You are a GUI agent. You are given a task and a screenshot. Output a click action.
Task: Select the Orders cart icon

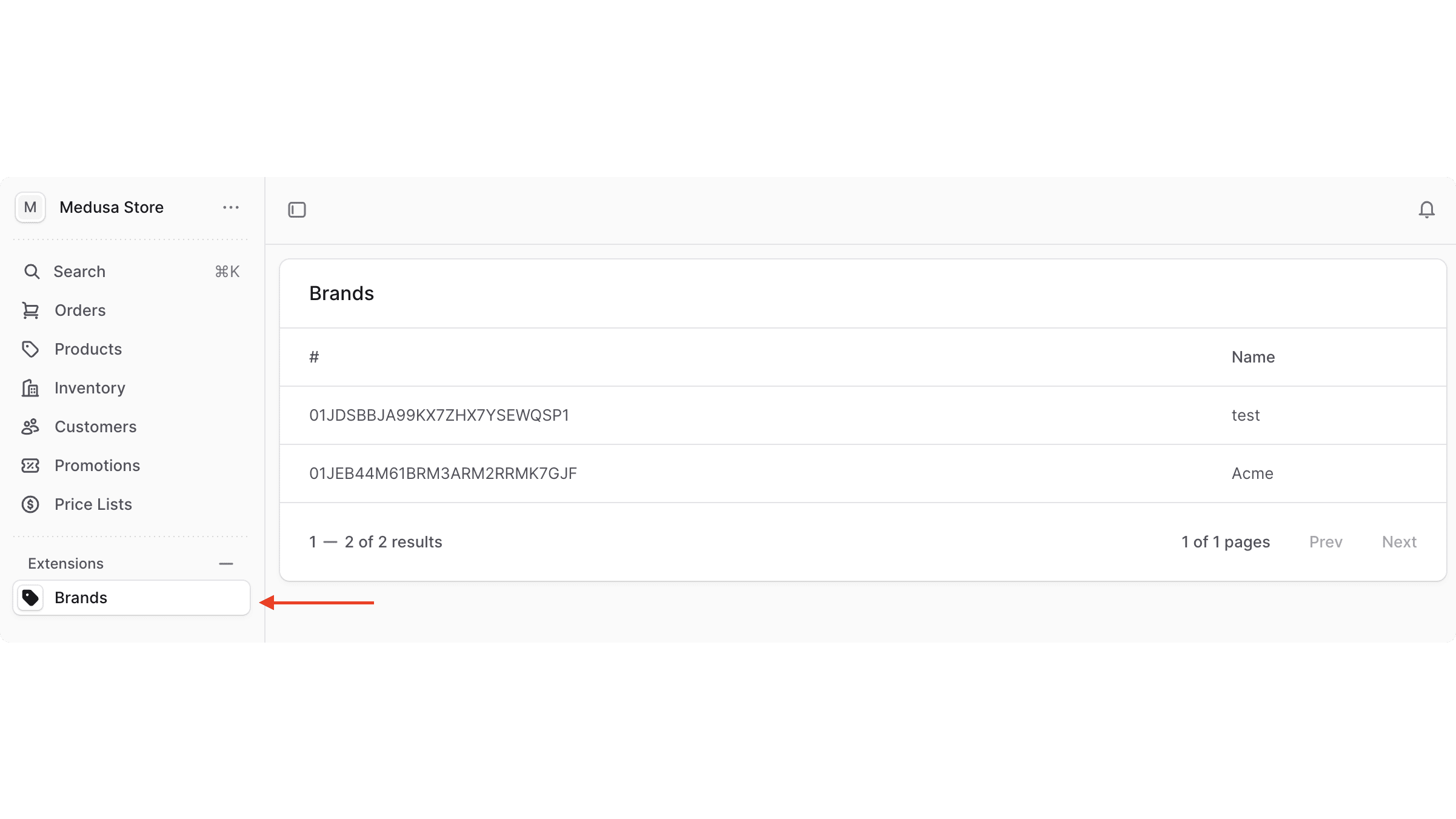[31, 310]
